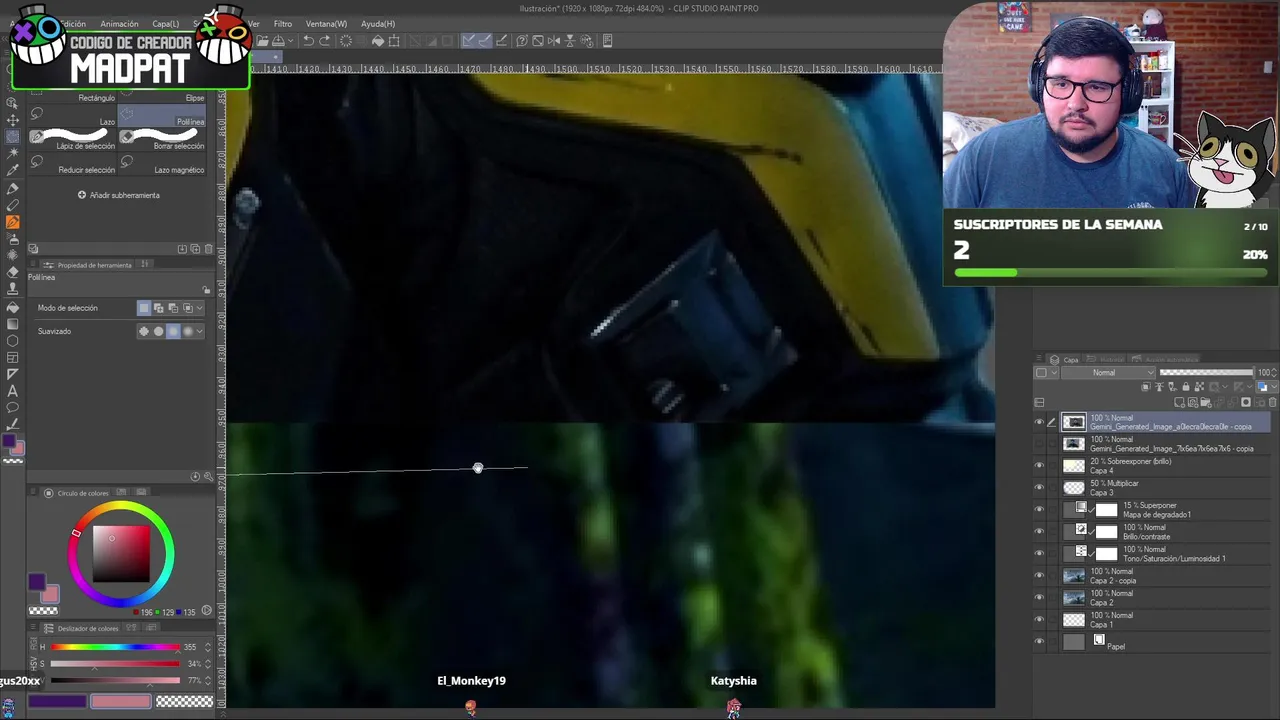This screenshot has width=1280, height=720.
Task: Choose the Lazo selection sub tool
Action: click(73, 117)
